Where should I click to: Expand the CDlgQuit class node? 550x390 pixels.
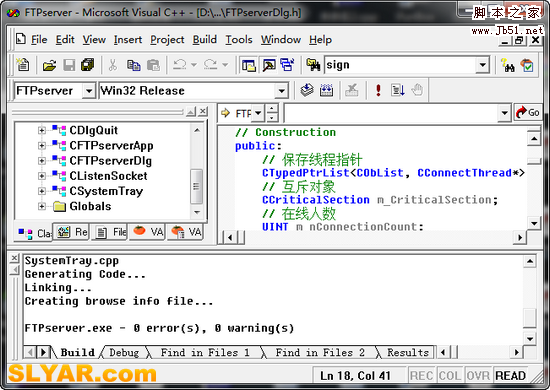41,130
